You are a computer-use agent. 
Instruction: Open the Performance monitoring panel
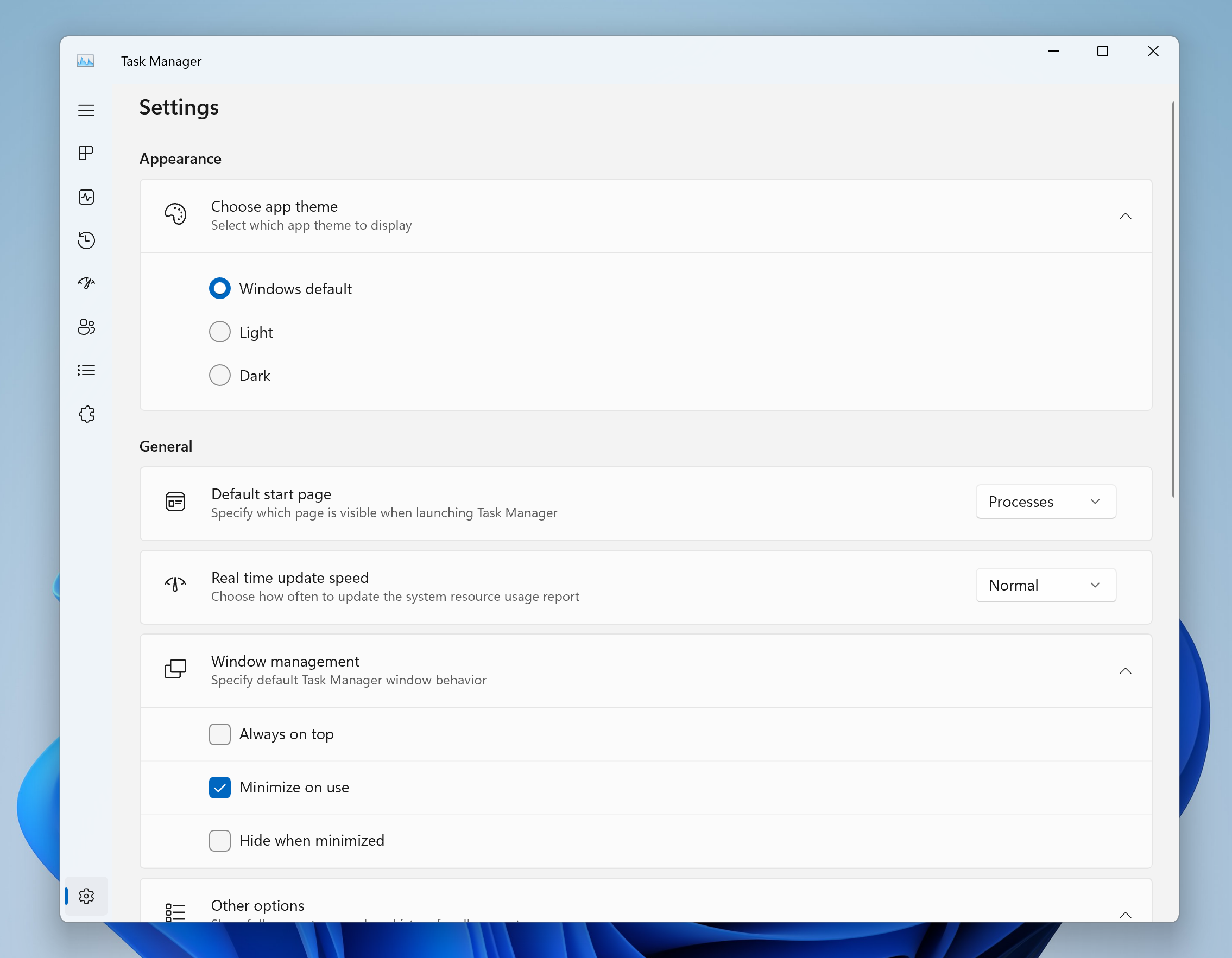87,195
